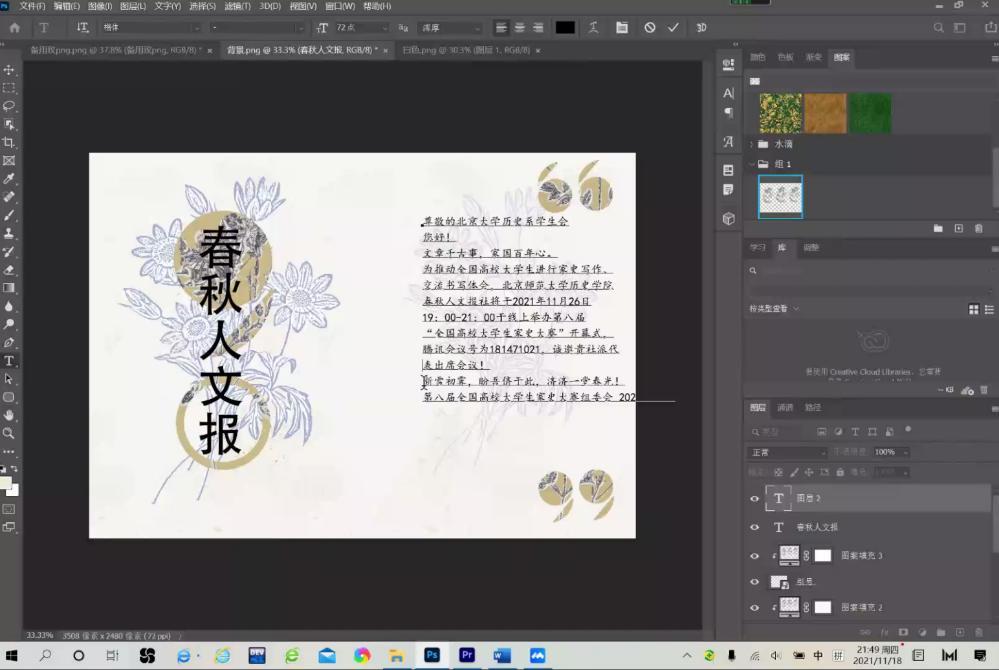
Task: Cancel current text edits in options bar
Action: pos(650,28)
